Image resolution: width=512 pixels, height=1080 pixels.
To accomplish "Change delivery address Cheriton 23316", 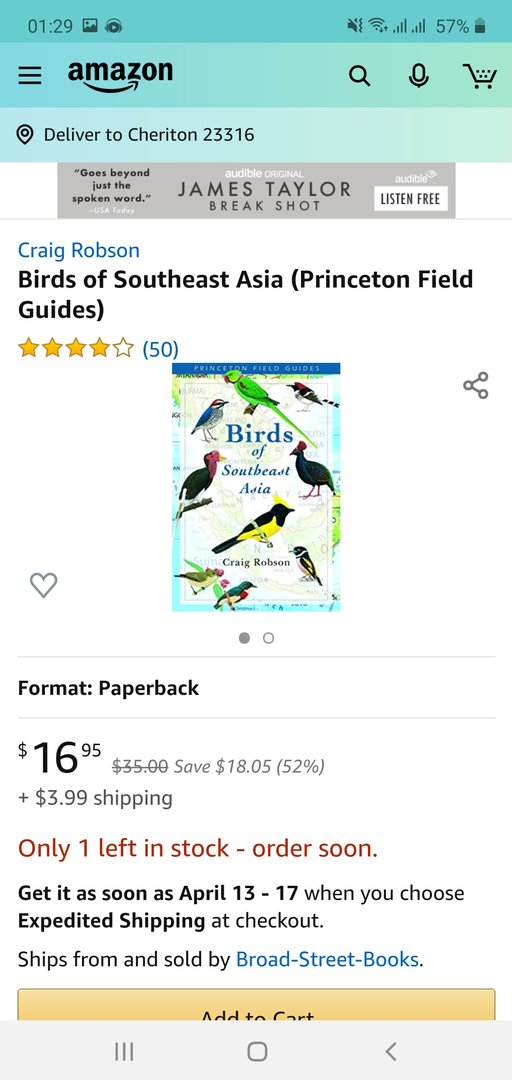I will 149,134.
